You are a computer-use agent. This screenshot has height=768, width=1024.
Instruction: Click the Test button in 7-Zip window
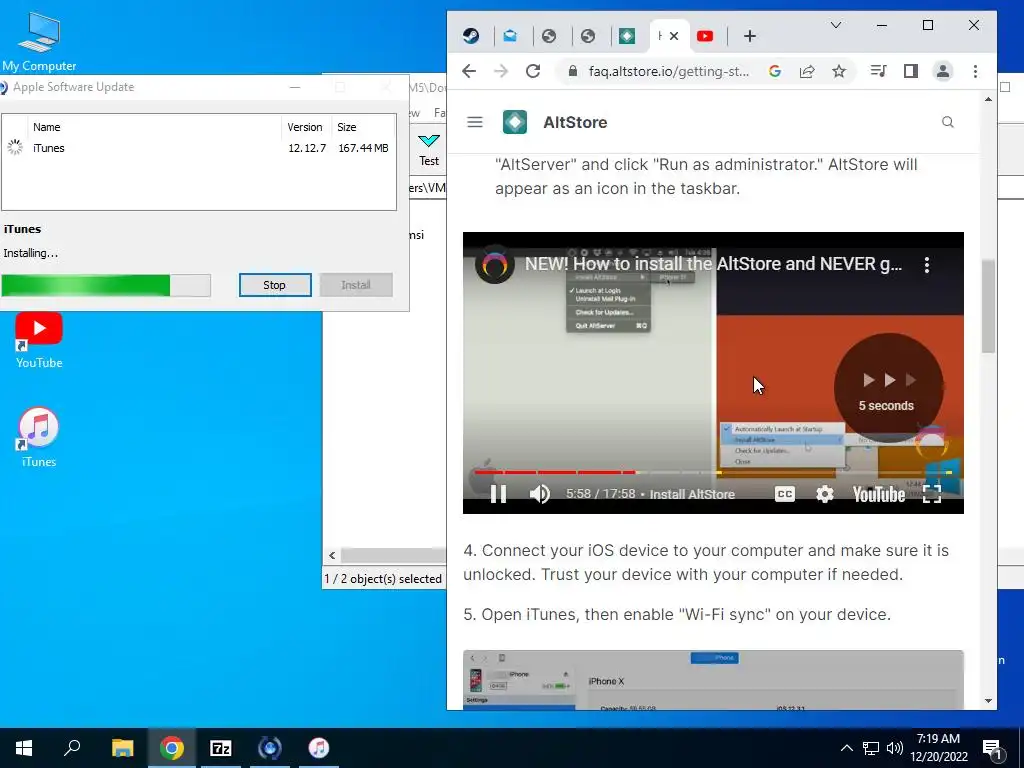coord(429,150)
